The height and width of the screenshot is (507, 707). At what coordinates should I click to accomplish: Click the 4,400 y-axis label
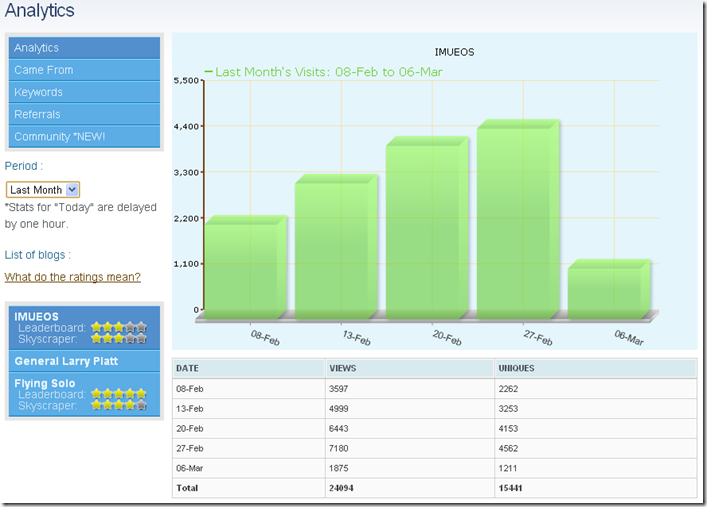(x=186, y=127)
